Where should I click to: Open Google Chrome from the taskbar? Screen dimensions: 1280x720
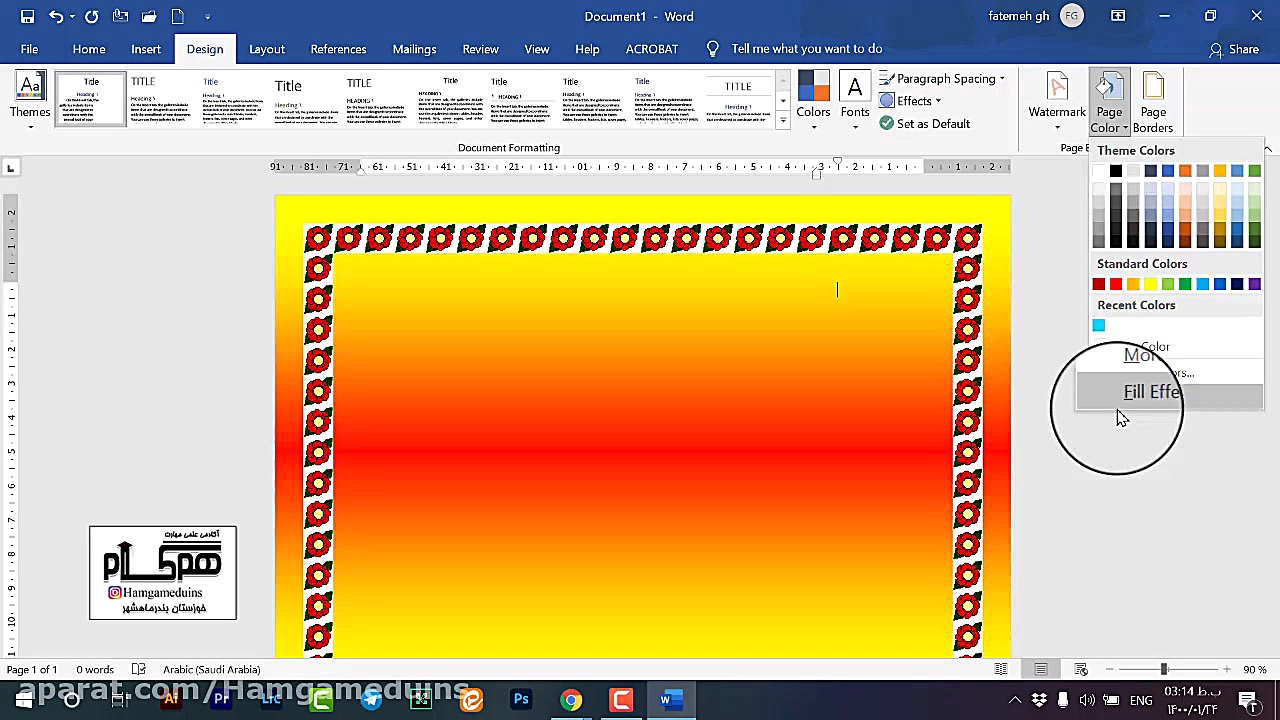click(x=571, y=699)
